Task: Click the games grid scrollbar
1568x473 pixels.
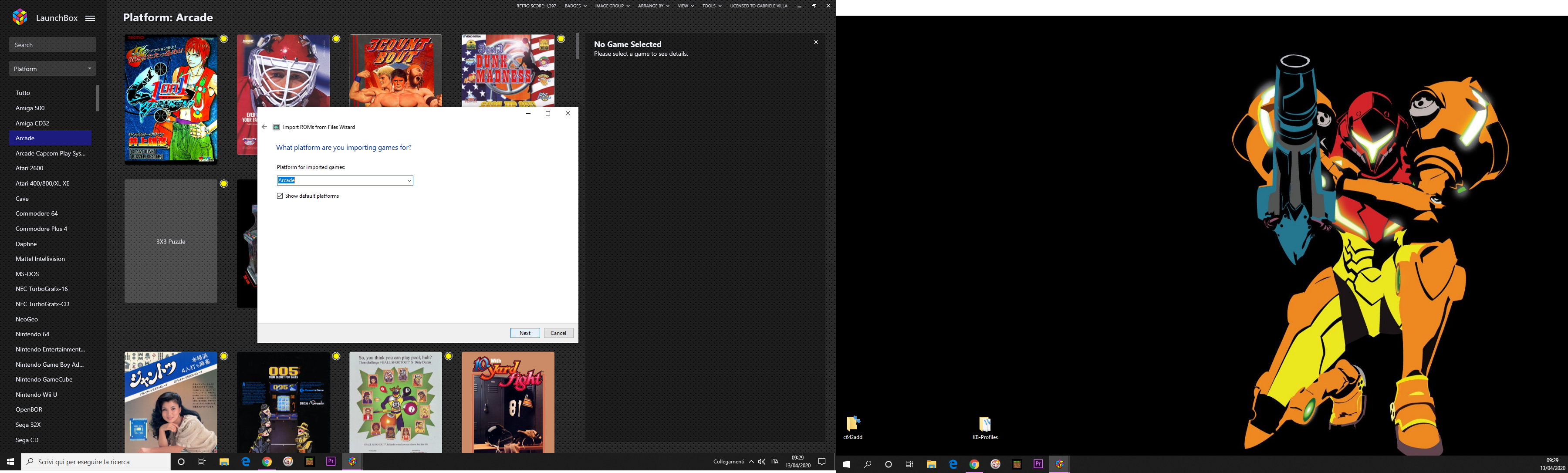Action: tap(578, 47)
